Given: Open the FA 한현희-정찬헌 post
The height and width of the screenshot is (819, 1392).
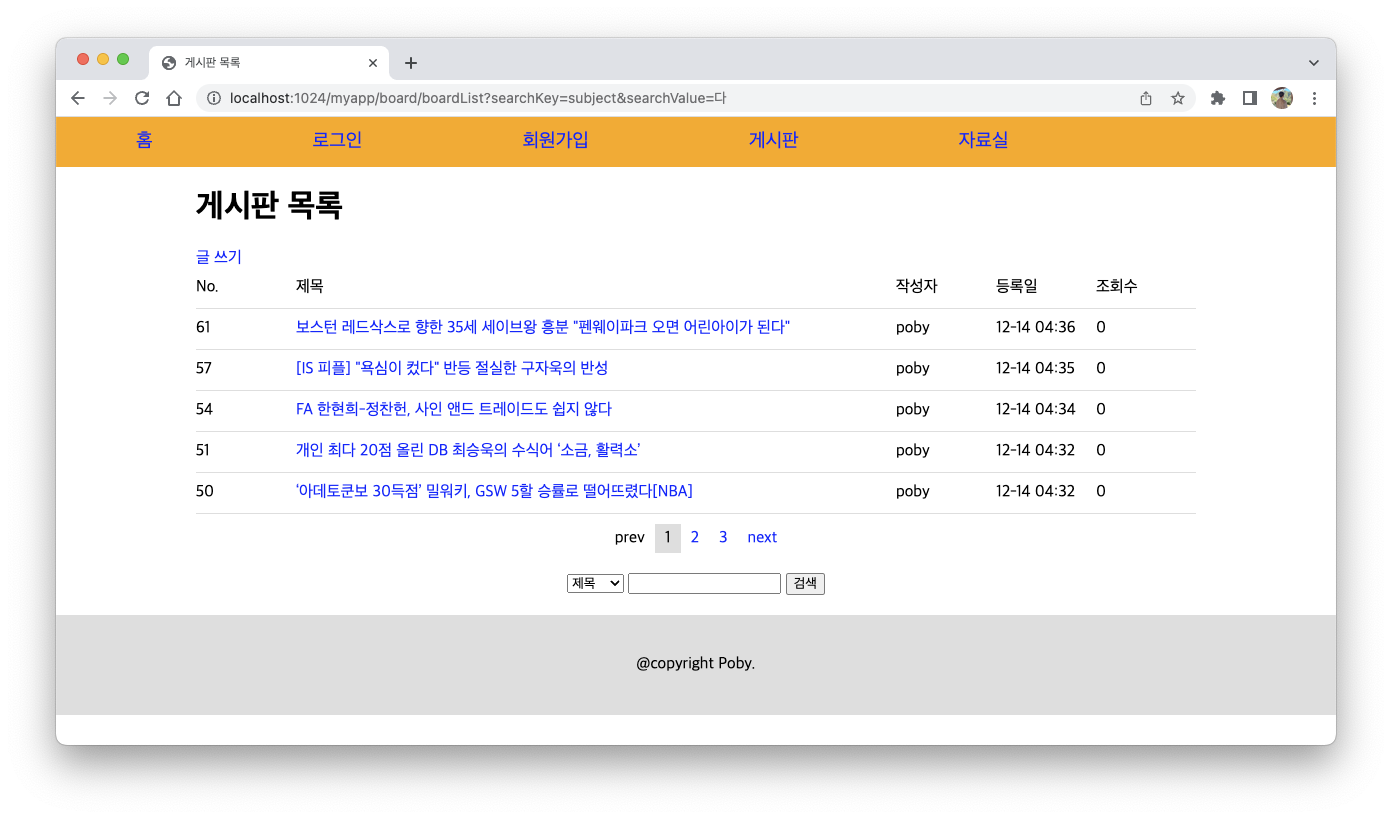Looking at the screenshot, I should [x=454, y=409].
